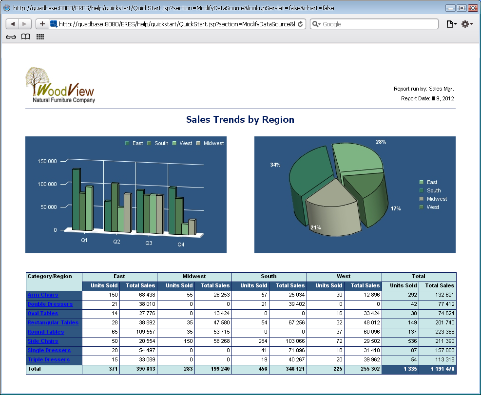The width and height of the screenshot is (481, 395).
Task: Open the Side Chairs category link
Action: pyautogui.click(x=43, y=341)
